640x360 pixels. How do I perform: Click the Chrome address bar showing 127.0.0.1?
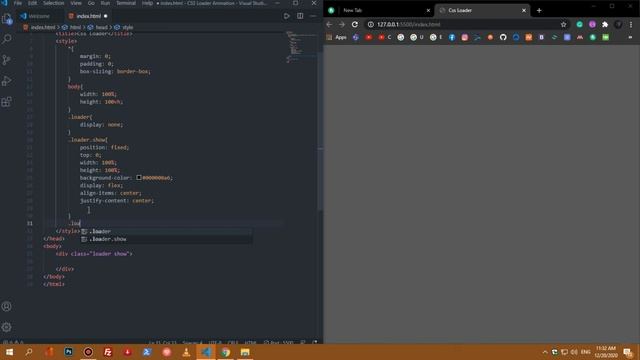pyautogui.click(x=467, y=24)
